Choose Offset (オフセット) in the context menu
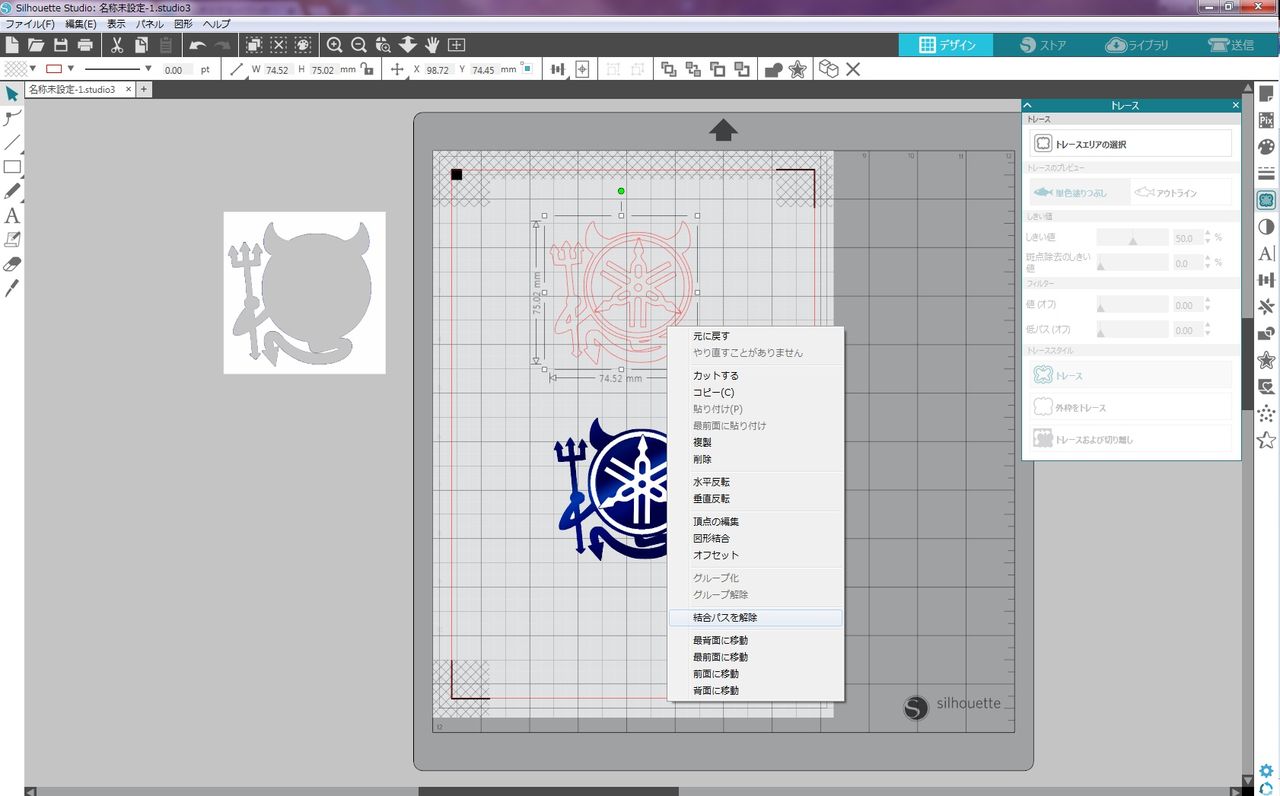 click(756, 555)
